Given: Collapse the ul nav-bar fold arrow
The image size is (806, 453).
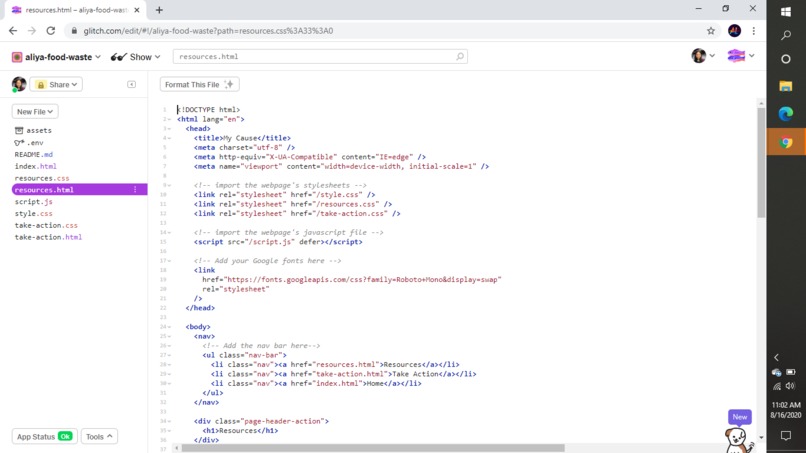Looking at the screenshot, I should click(x=169, y=355).
